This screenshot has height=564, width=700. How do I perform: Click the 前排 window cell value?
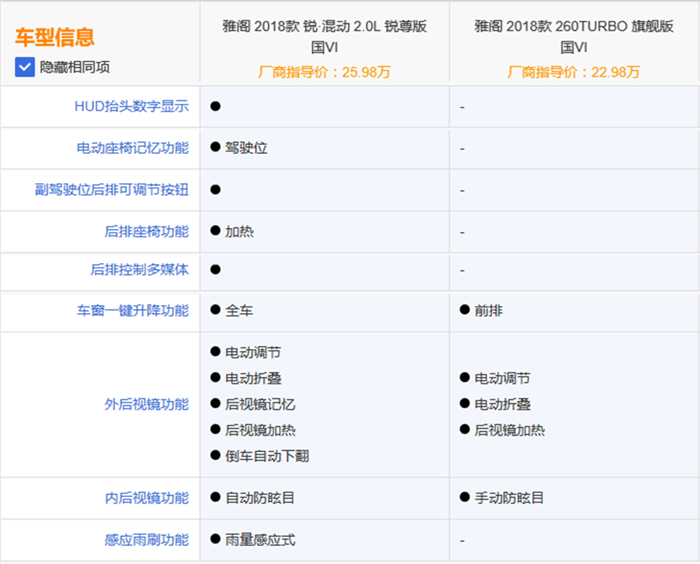click(488, 310)
